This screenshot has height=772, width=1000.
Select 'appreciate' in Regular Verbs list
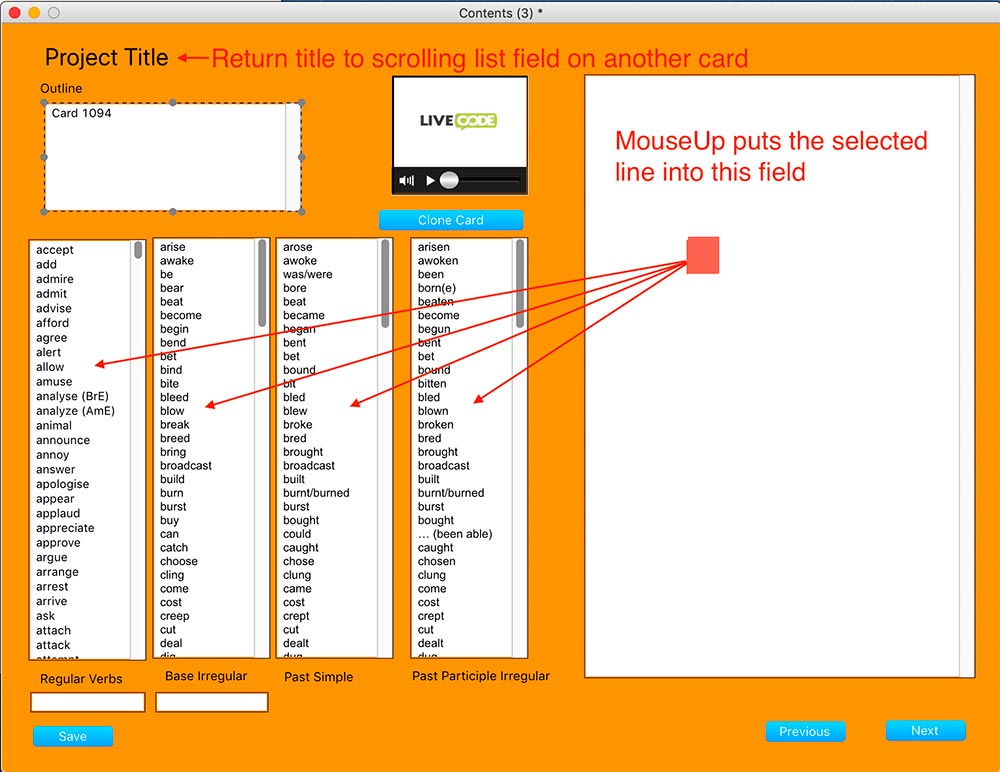[x=65, y=528]
